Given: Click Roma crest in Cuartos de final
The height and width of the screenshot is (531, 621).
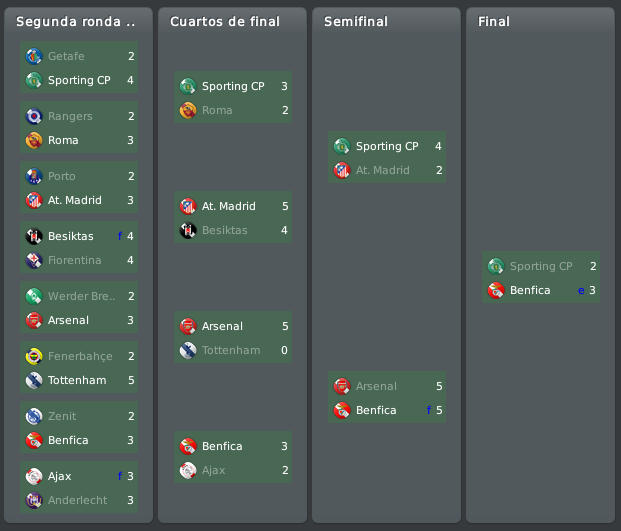Looking at the screenshot, I should pyautogui.click(x=188, y=110).
